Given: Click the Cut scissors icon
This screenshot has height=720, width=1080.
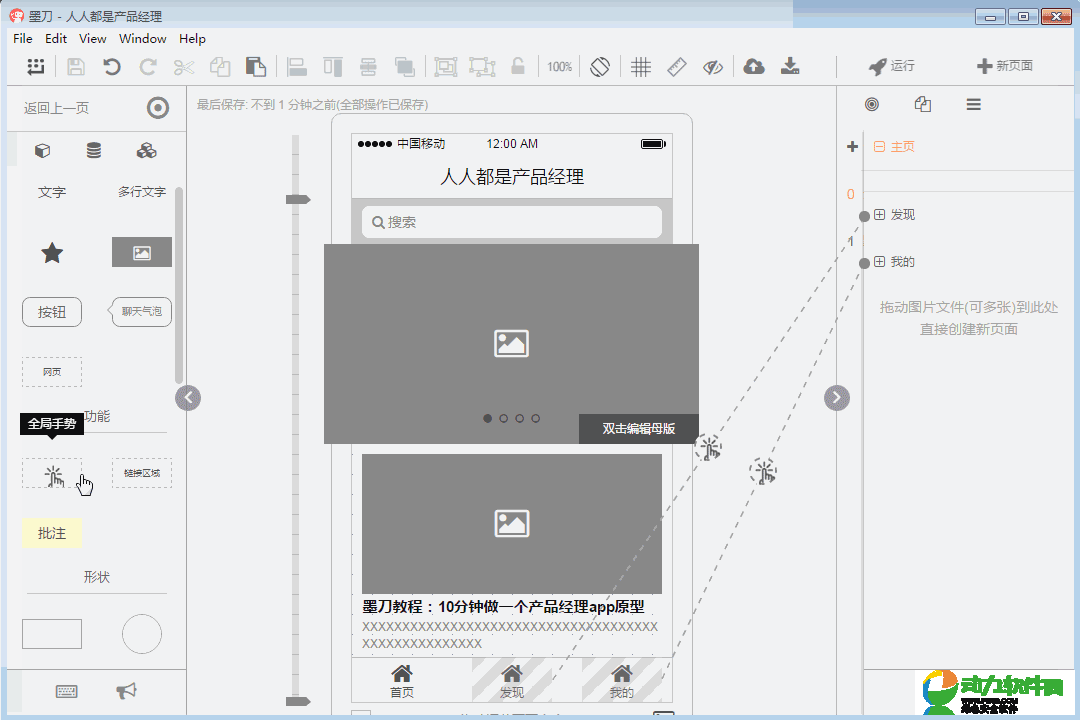Looking at the screenshot, I should point(184,66).
